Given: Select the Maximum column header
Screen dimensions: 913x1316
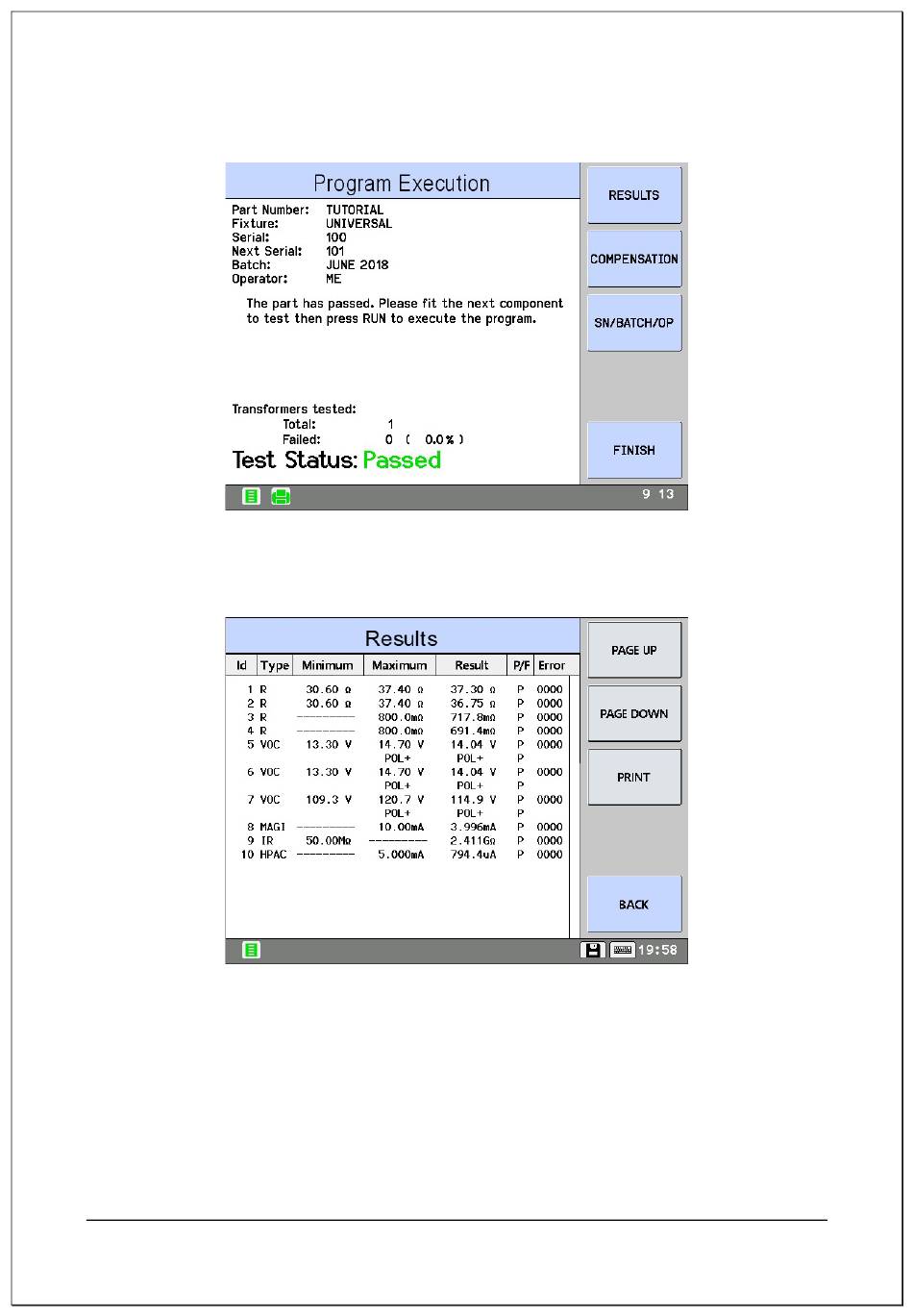Looking at the screenshot, I should pyautogui.click(x=400, y=665).
